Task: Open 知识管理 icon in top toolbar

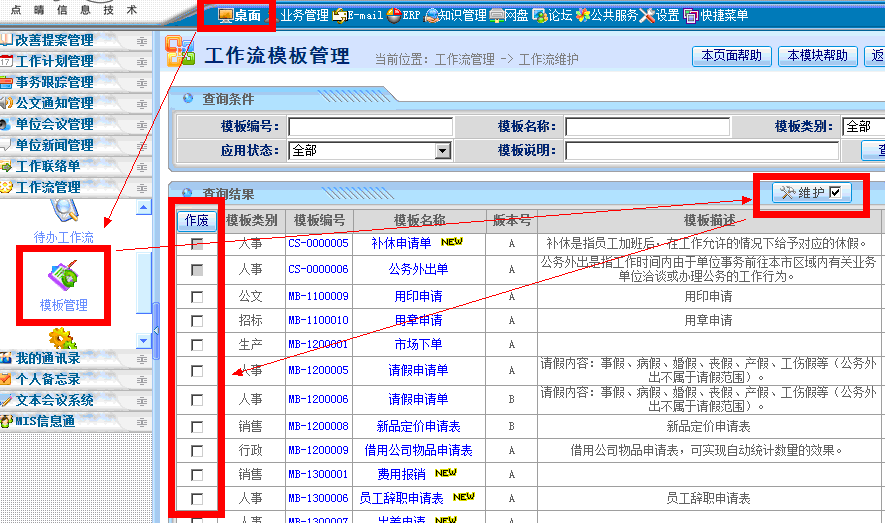Action: tap(432, 15)
